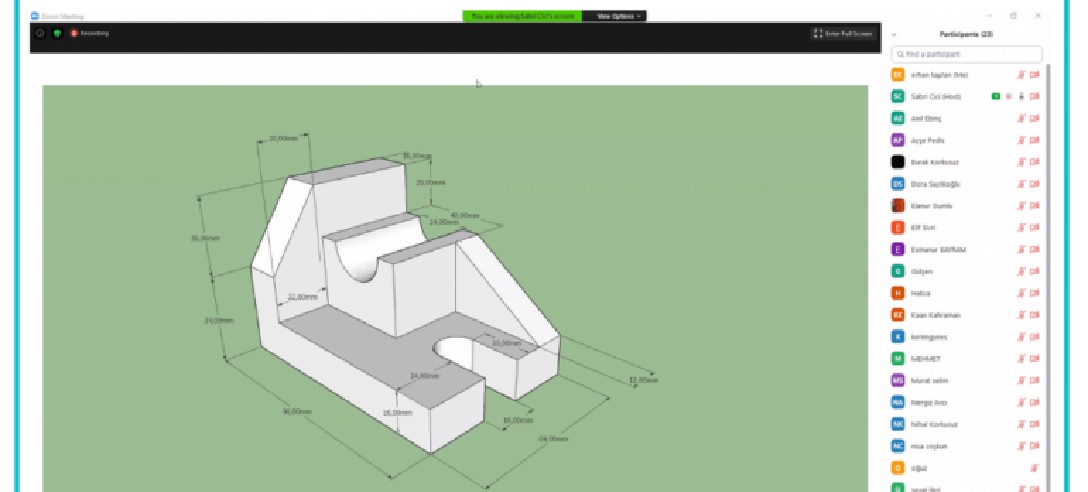
Task: Click microphone icon beside Sabri (Host)
Action: pyautogui.click(x=1021, y=96)
